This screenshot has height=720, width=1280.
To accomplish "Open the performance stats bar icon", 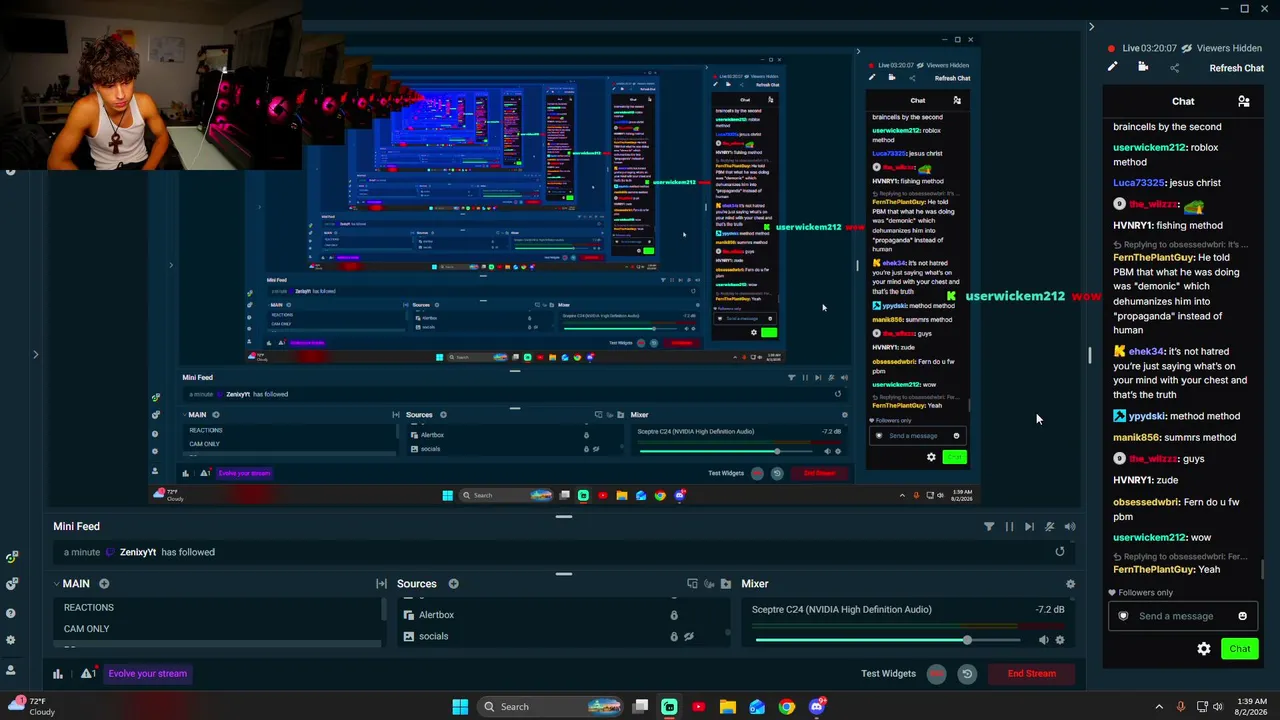I will tap(58, 674).
